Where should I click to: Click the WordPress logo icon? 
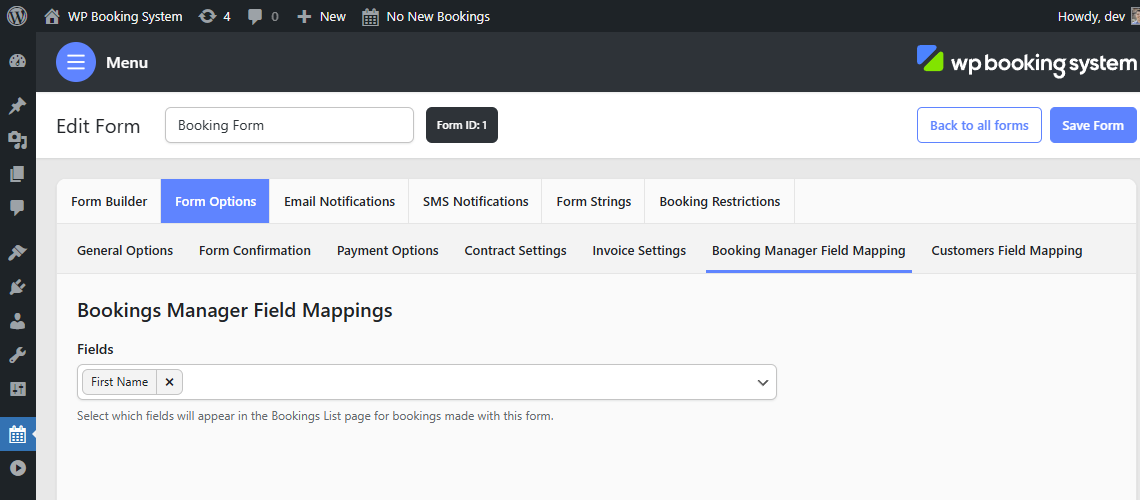click(17, 16)
